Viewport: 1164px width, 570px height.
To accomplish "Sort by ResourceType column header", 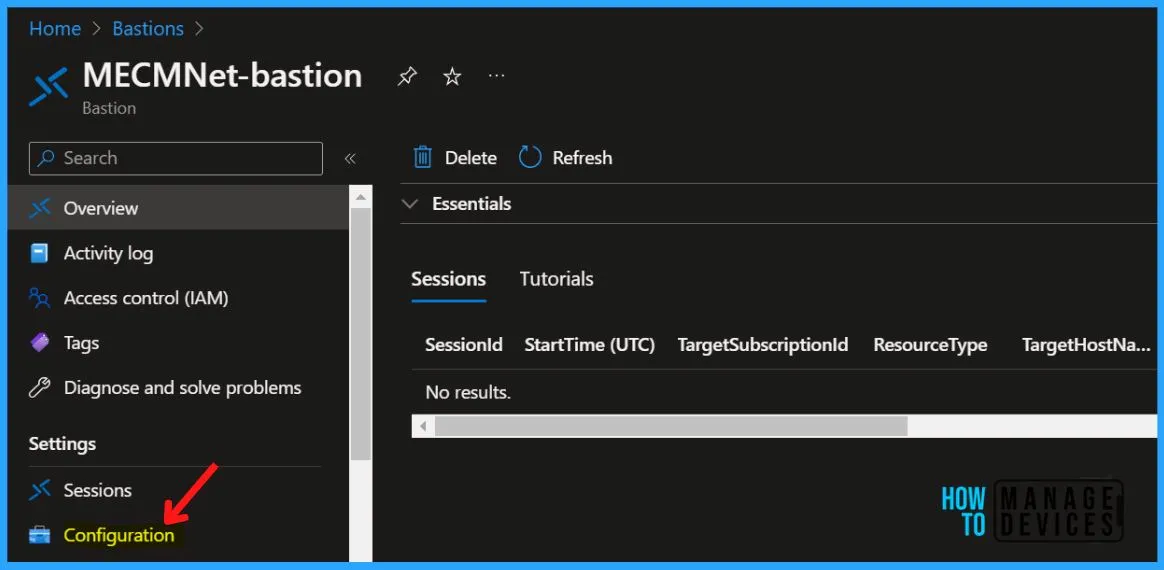I will [930, 345].
